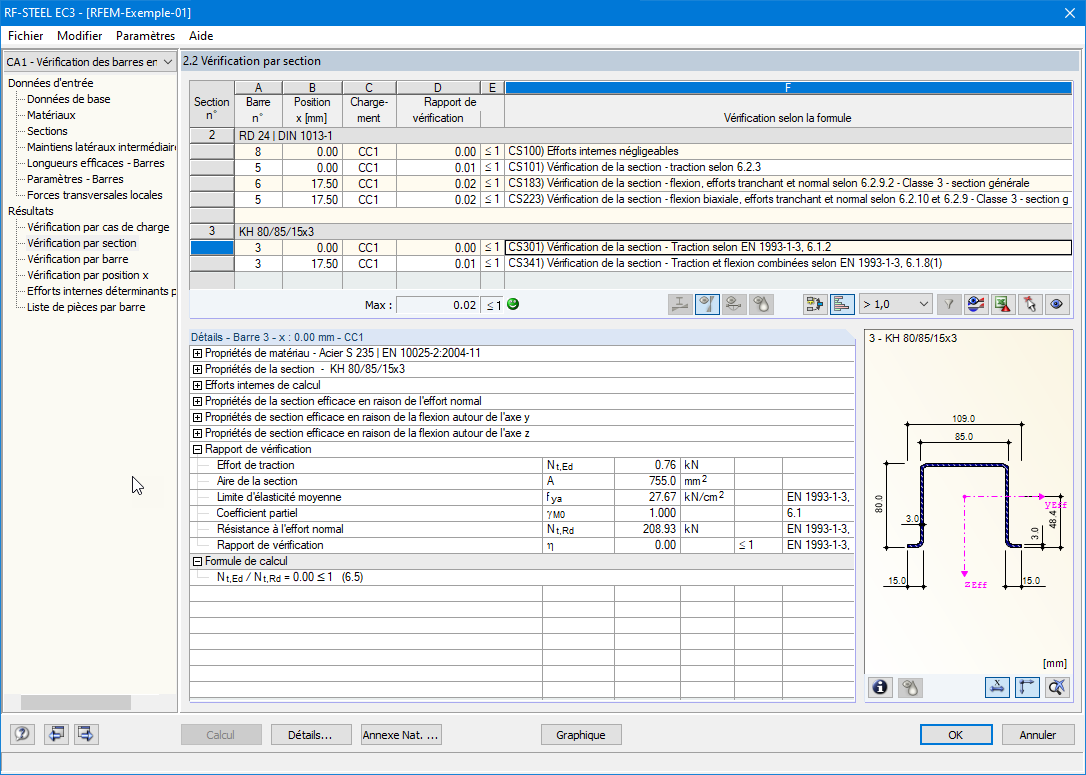
Task: Click the help question mark icon
Action: (22, 735)
